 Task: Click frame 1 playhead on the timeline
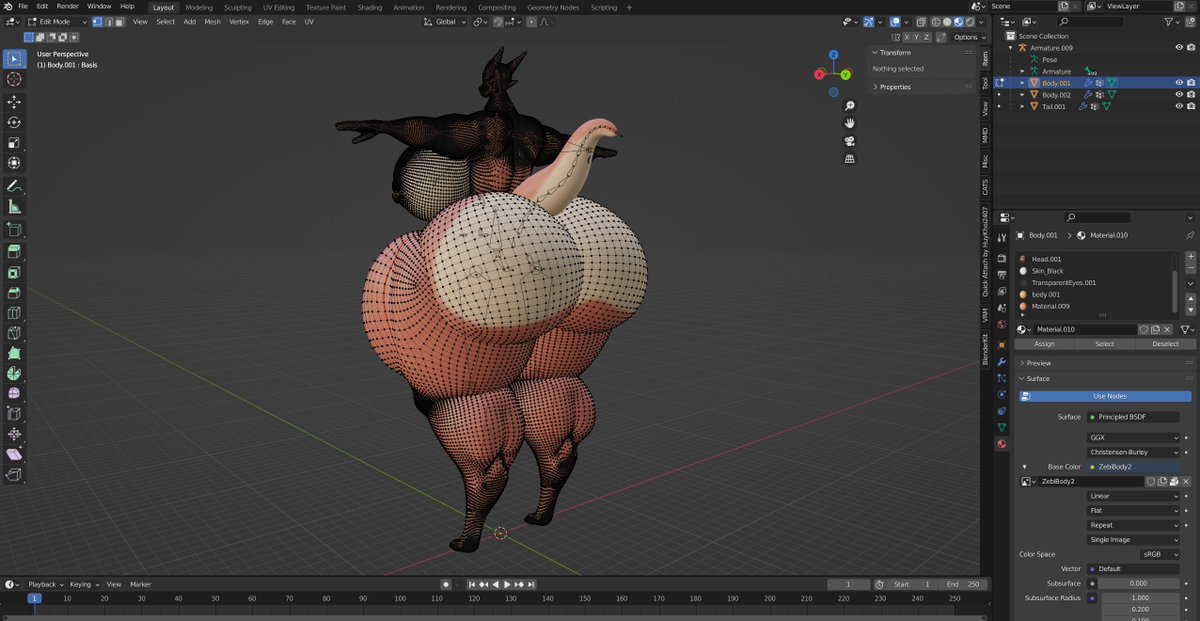tap(33, 598)
